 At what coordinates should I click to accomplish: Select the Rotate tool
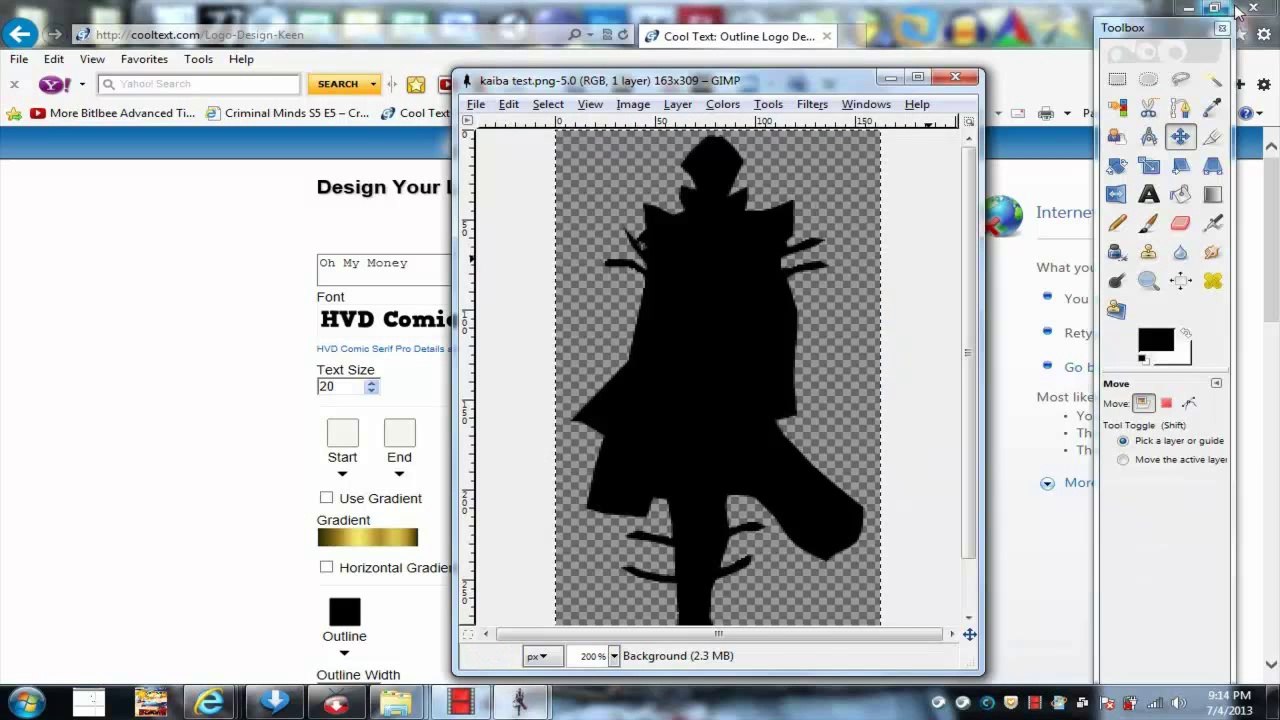1117,166
